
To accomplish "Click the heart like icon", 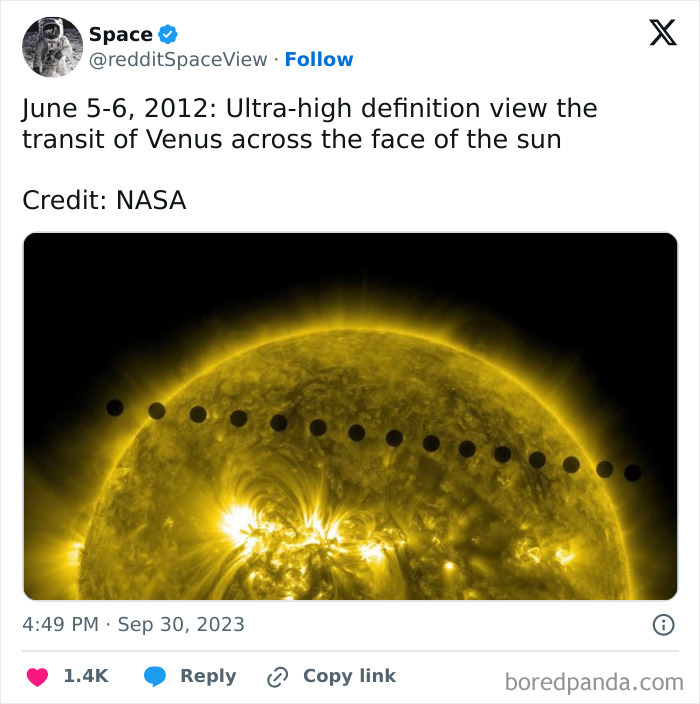I will coord(37,677).
